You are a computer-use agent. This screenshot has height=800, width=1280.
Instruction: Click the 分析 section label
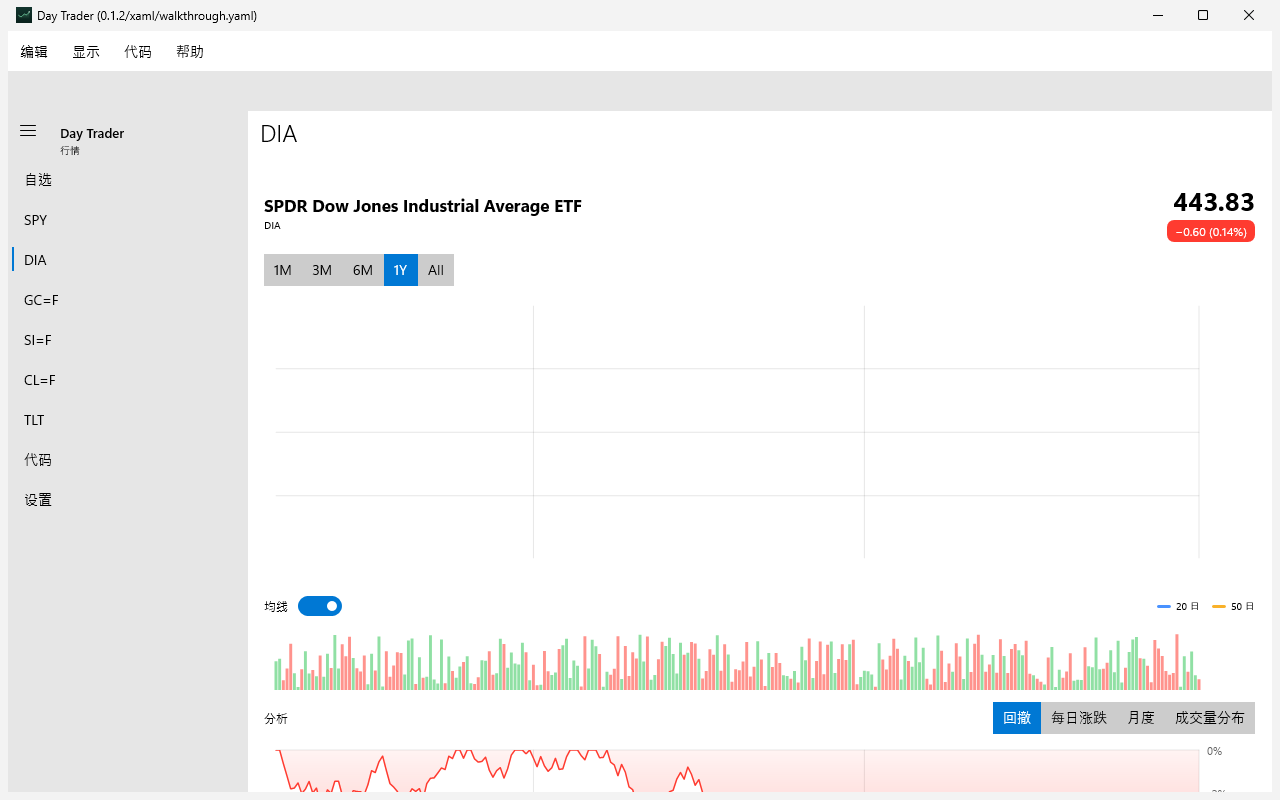(276, 719)
